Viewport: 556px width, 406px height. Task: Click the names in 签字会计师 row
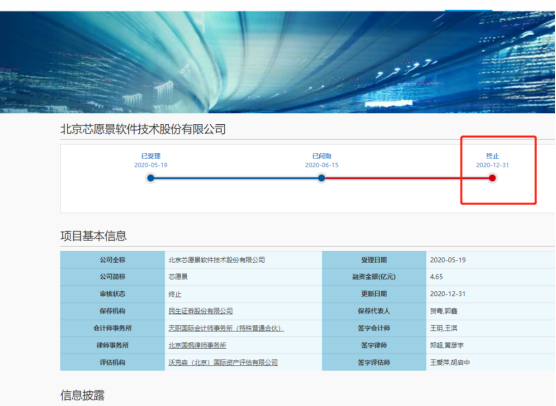point(444,328)
